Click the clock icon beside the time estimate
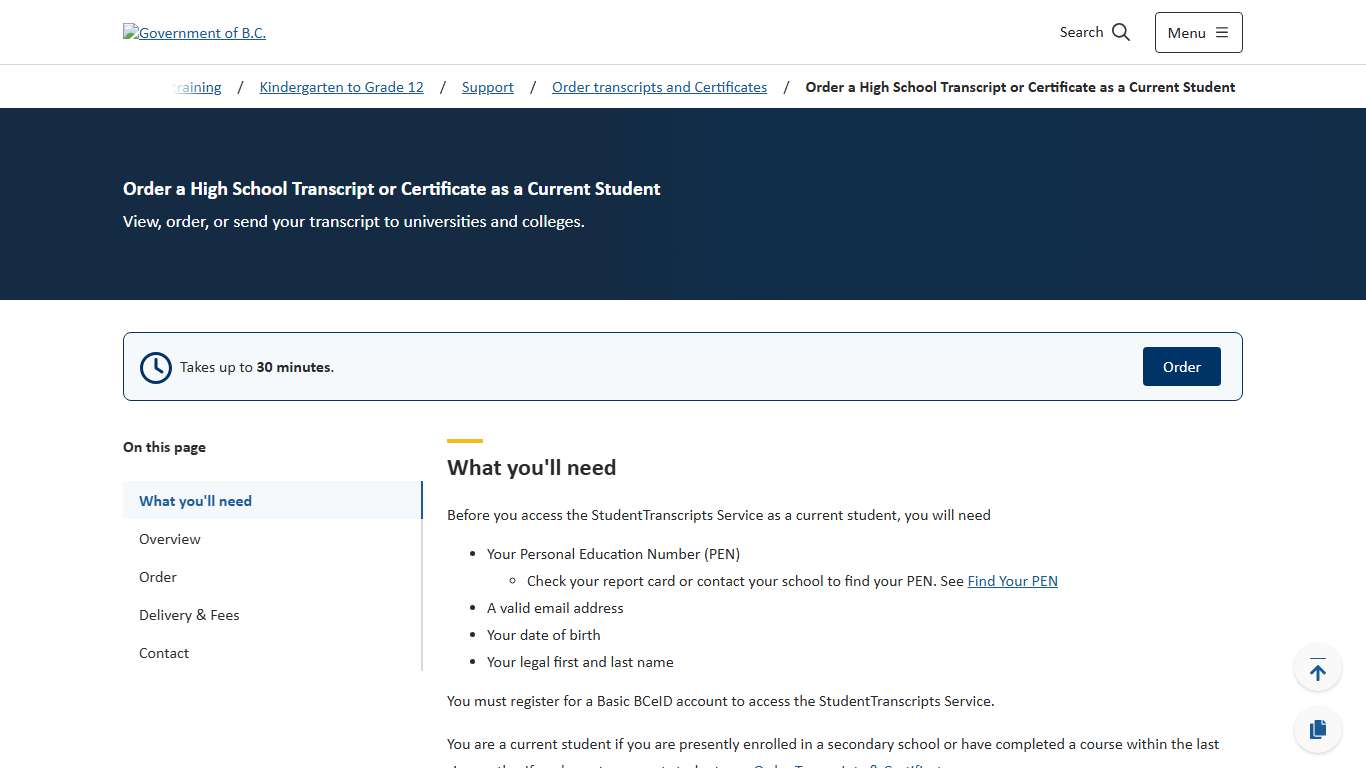This screenshot has height=768, width=1366. [x=155, y=367]
